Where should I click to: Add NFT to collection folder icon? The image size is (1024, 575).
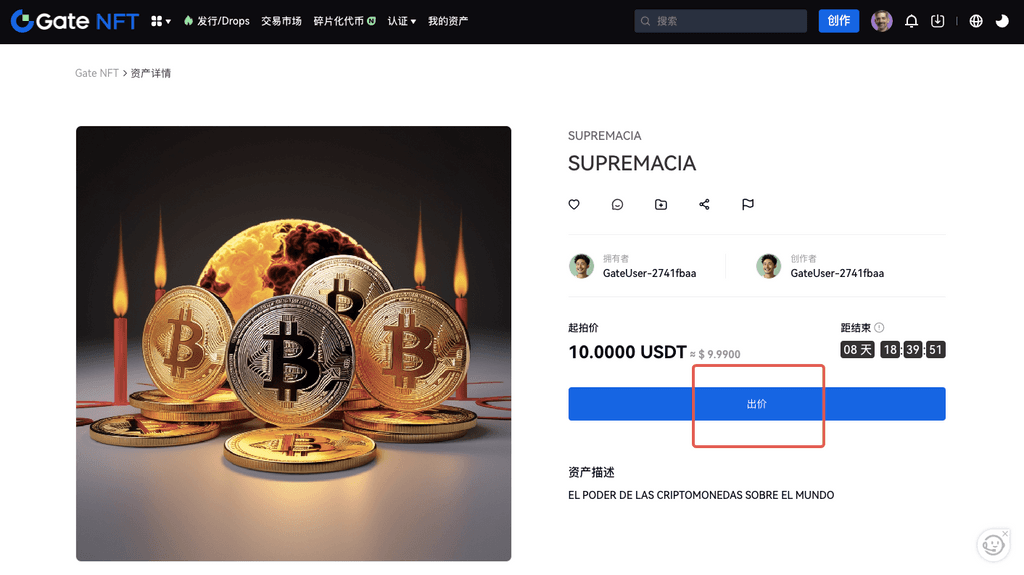click(661, 205)
